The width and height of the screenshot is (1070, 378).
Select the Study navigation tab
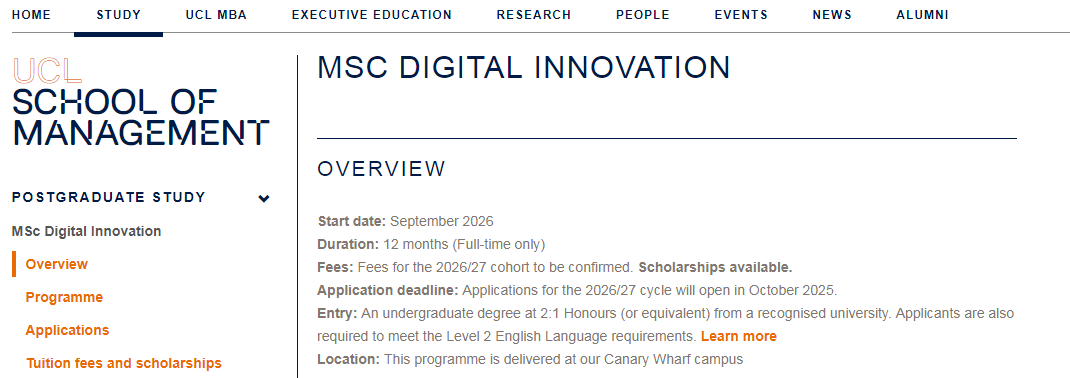coord(119,15)
